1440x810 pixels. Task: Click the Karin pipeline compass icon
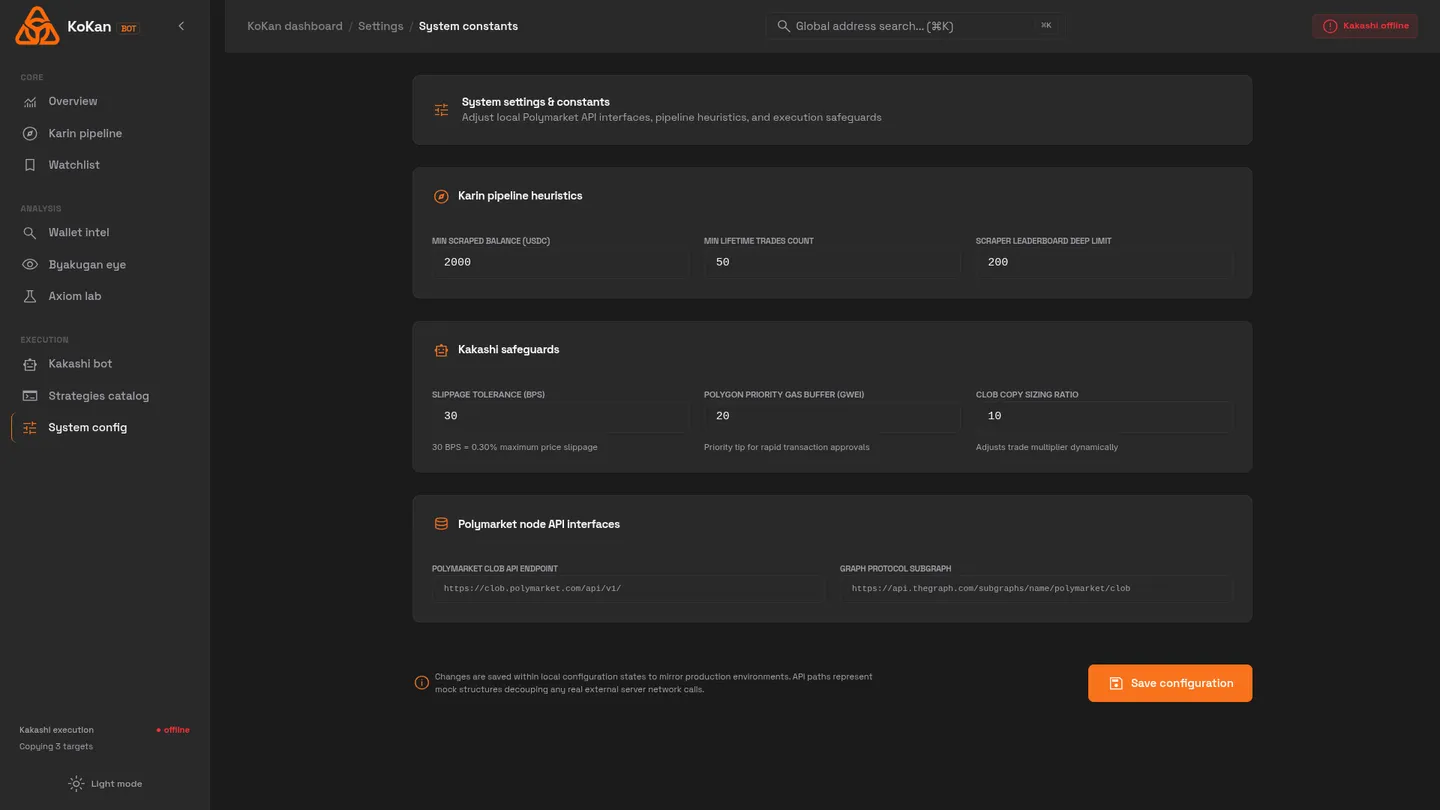point(30,133)
